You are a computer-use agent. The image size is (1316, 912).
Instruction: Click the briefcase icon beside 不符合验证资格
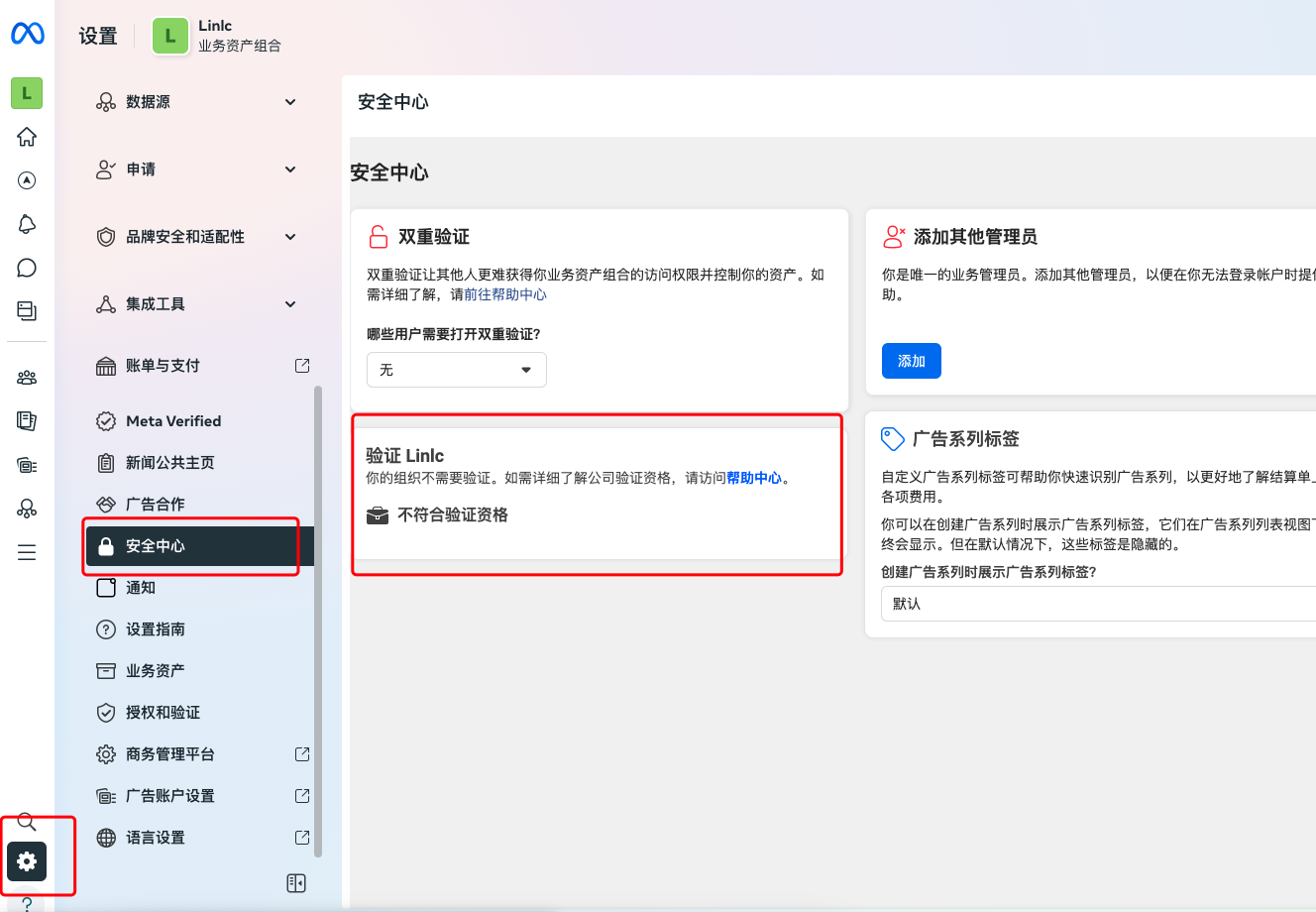(x=378, y=515)
